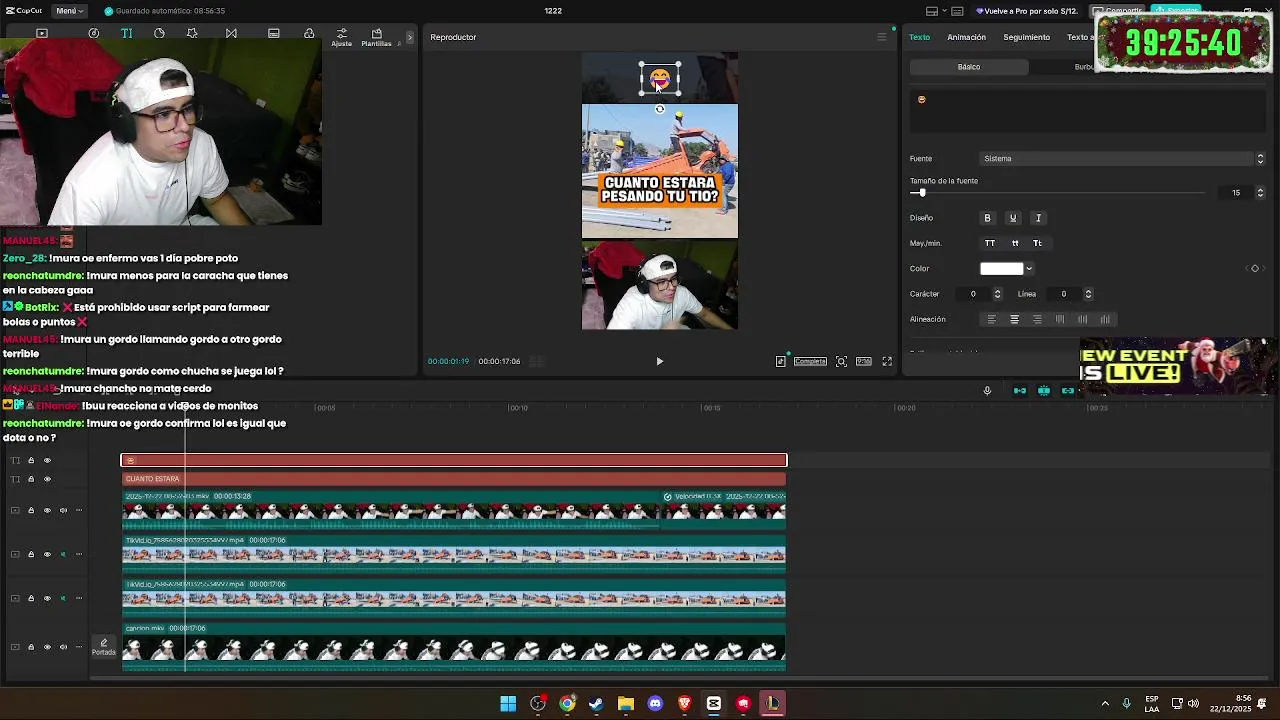Click the bold B icon
This screenshot has height=720, width=1280.
[987, 218]
